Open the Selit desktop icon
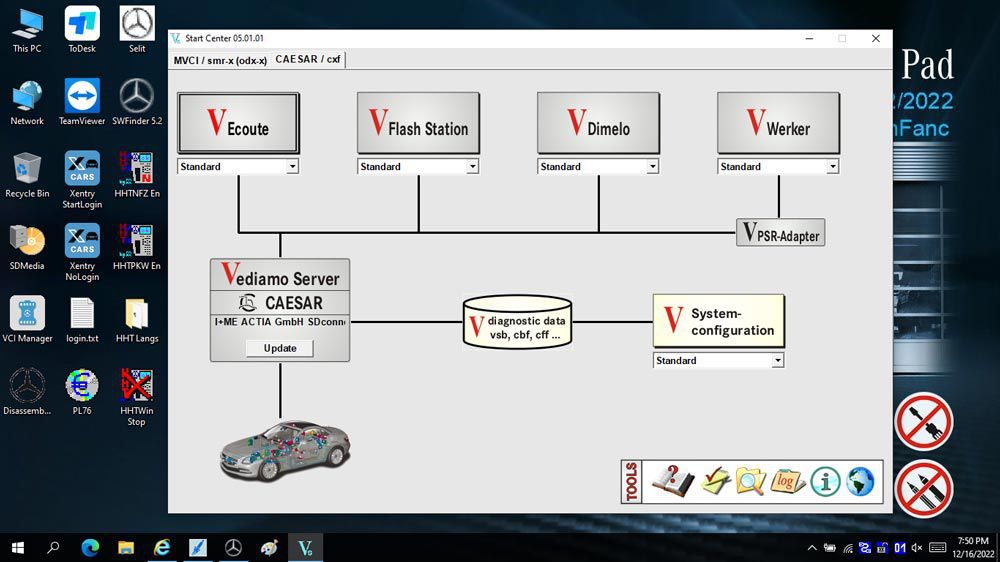The image size is (1000, 562). pyautogui.click(x=136, y=30)
